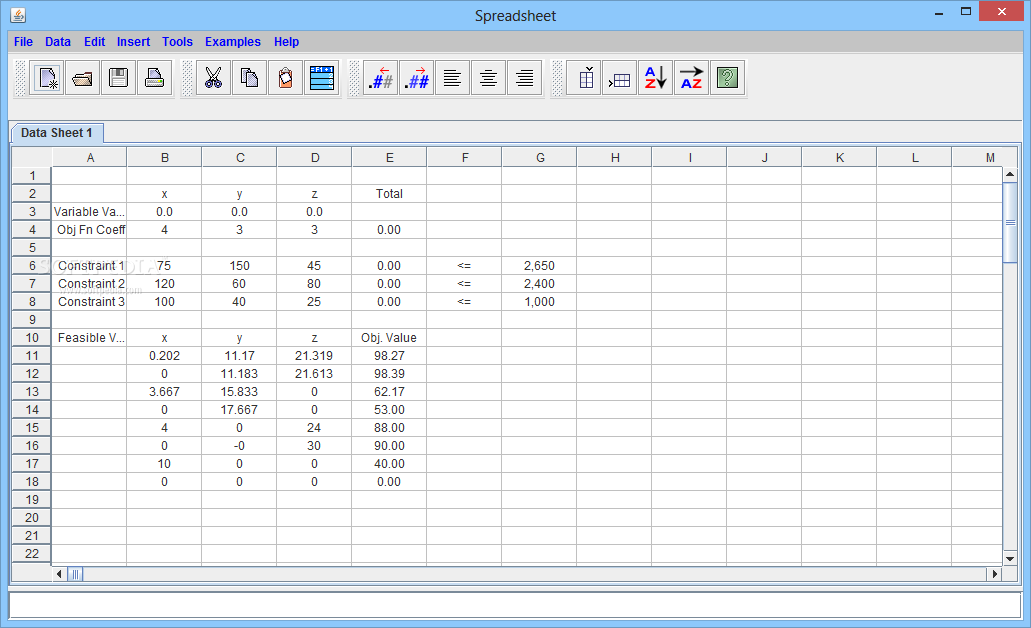Click the horizontal scrollbar left arrow
This screenshot has width=1031, height=628.
59,574
